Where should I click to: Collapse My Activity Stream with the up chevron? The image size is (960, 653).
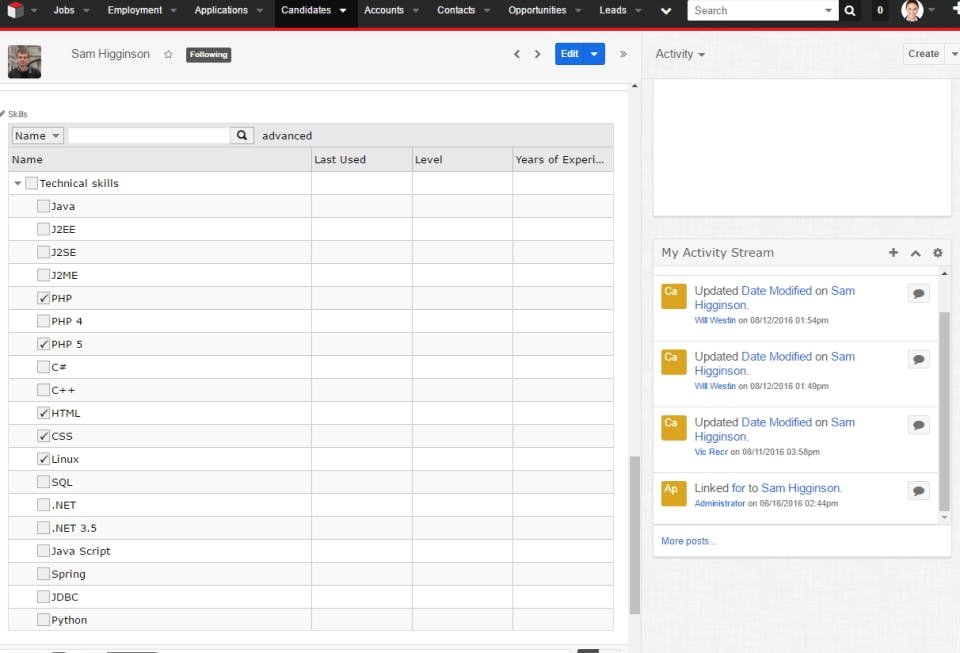(x=915, y=253)
